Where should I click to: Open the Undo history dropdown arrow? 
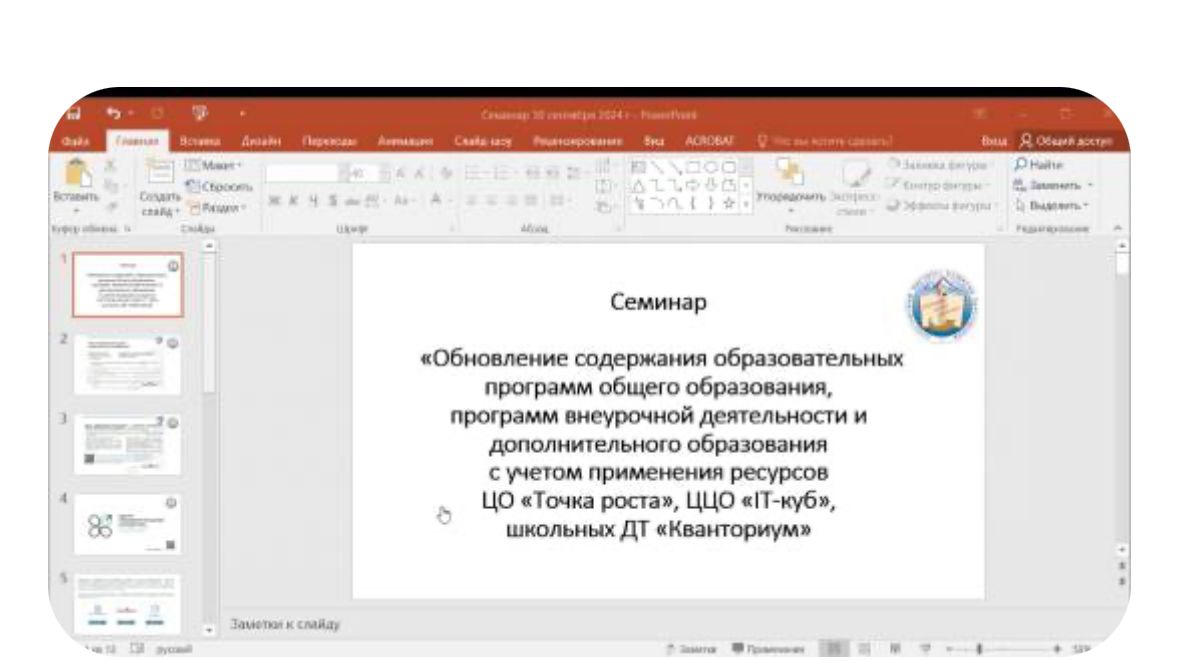pos(131,114)
